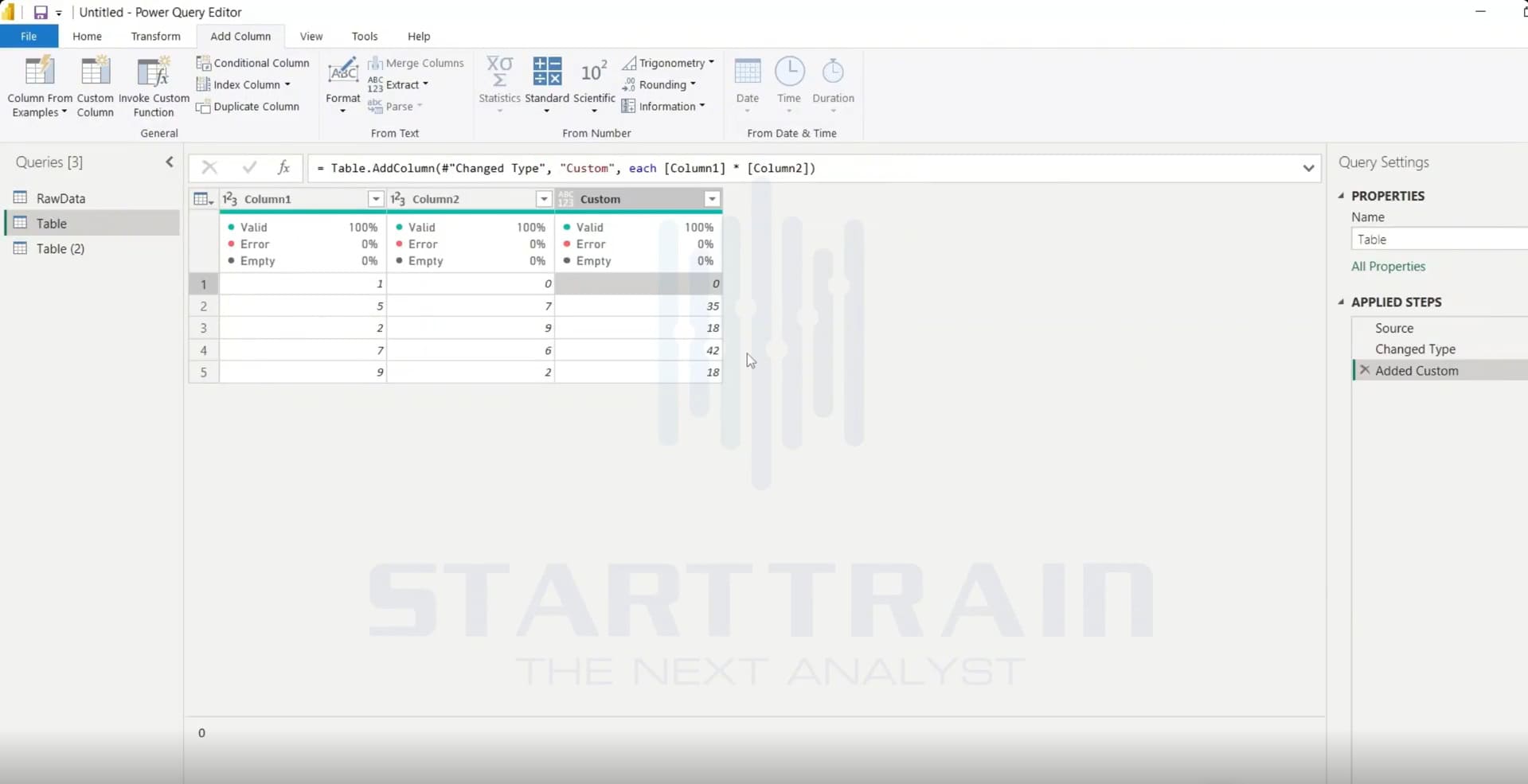Select the RawData query
The height and width of the screenshot is (784, 1528).
tap(92, 198)
